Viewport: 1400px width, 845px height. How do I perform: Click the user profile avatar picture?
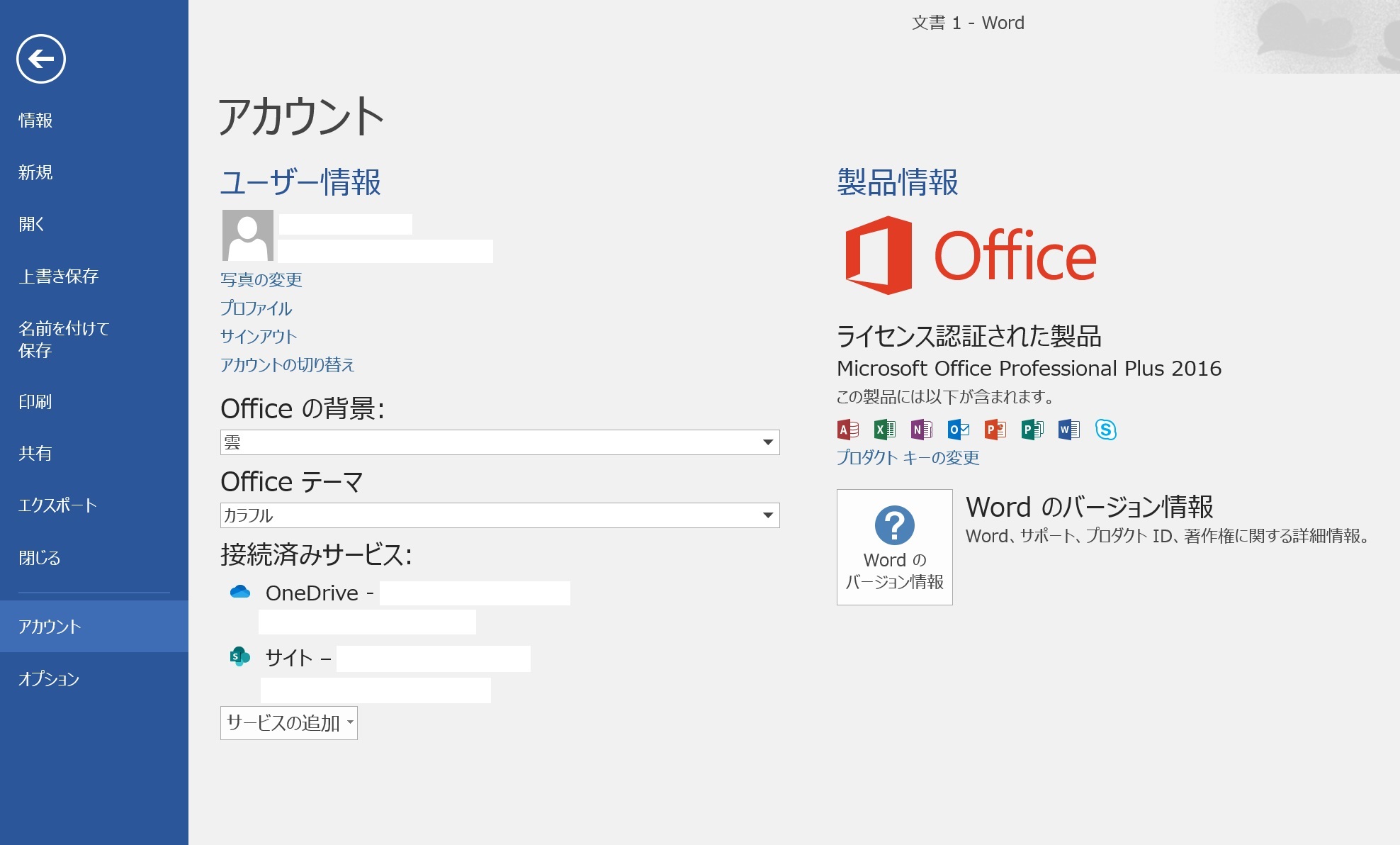[x=248, y=235]
